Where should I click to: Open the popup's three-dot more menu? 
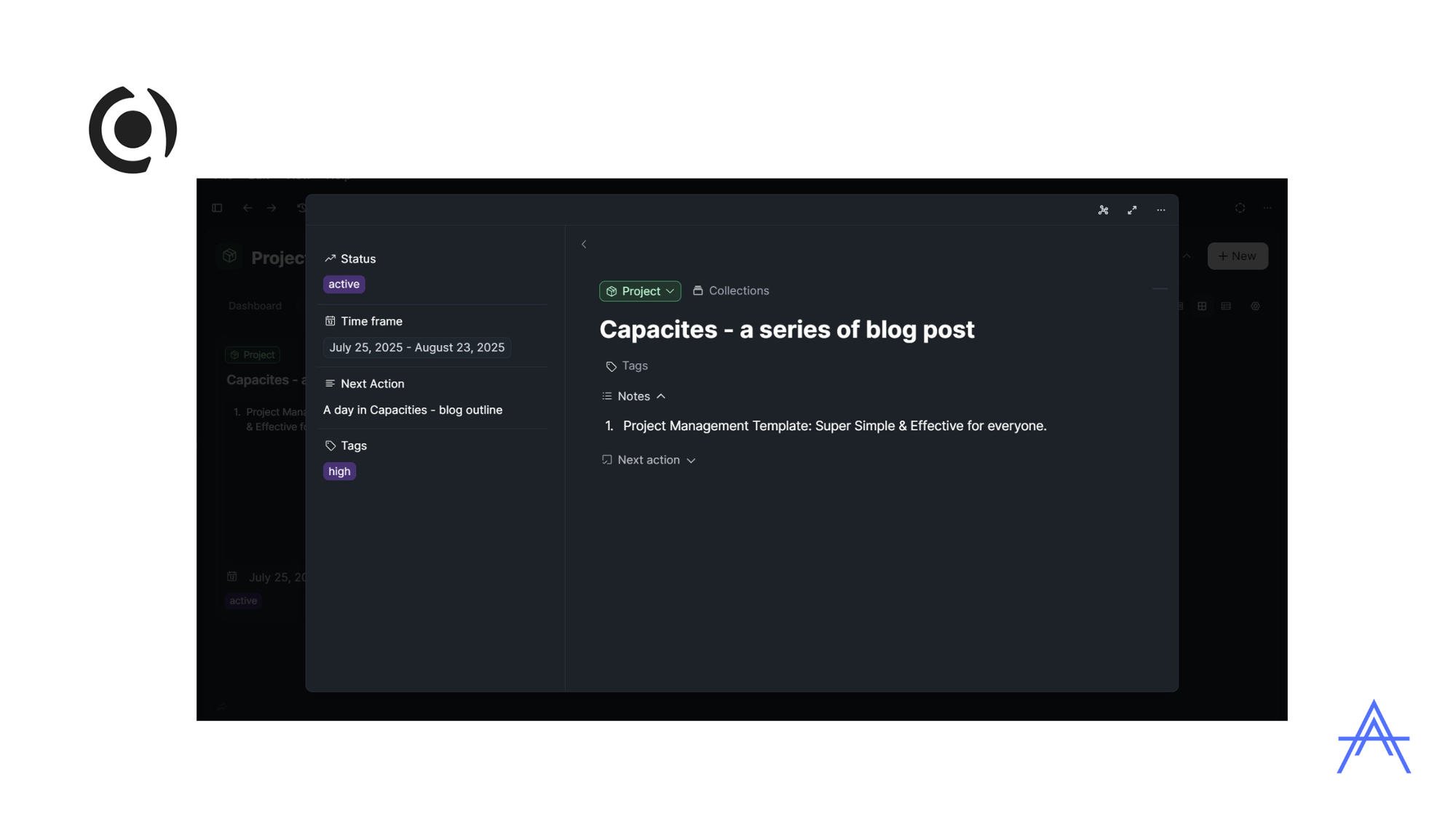1161,210
